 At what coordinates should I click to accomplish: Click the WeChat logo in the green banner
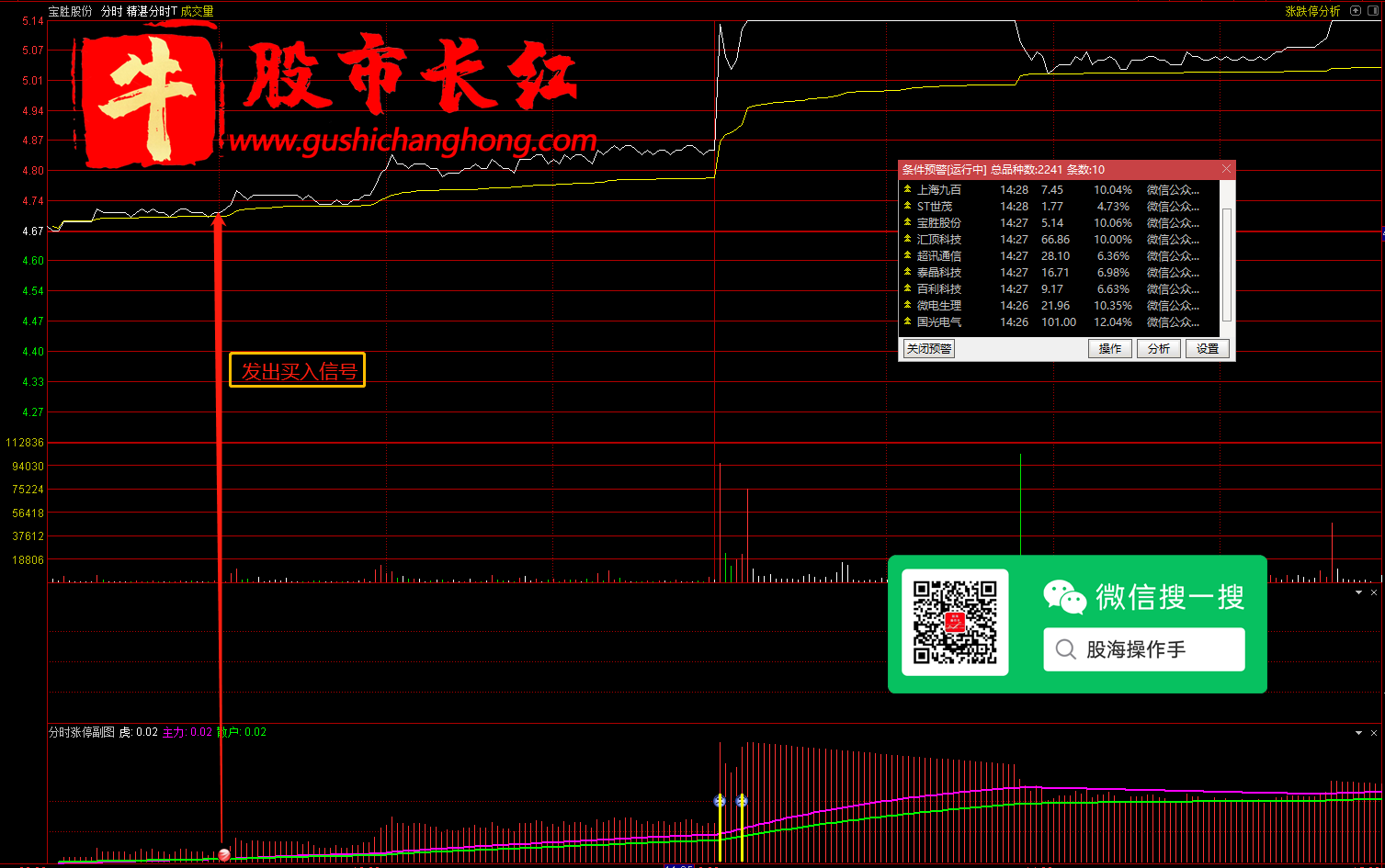(1065, 597)
